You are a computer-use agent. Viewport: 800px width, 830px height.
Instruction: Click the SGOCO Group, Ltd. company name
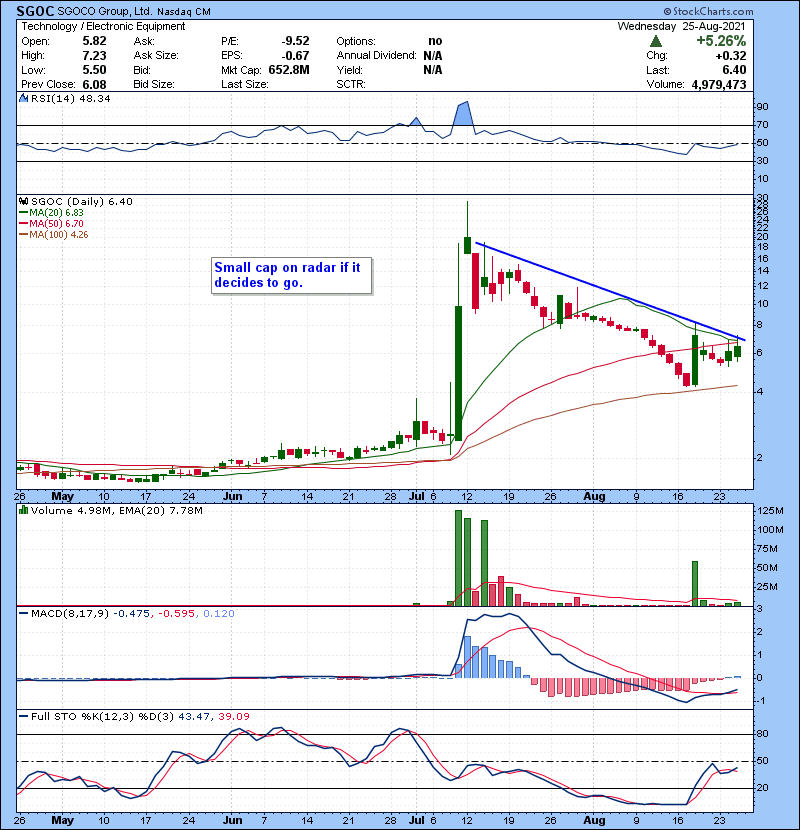105,11
